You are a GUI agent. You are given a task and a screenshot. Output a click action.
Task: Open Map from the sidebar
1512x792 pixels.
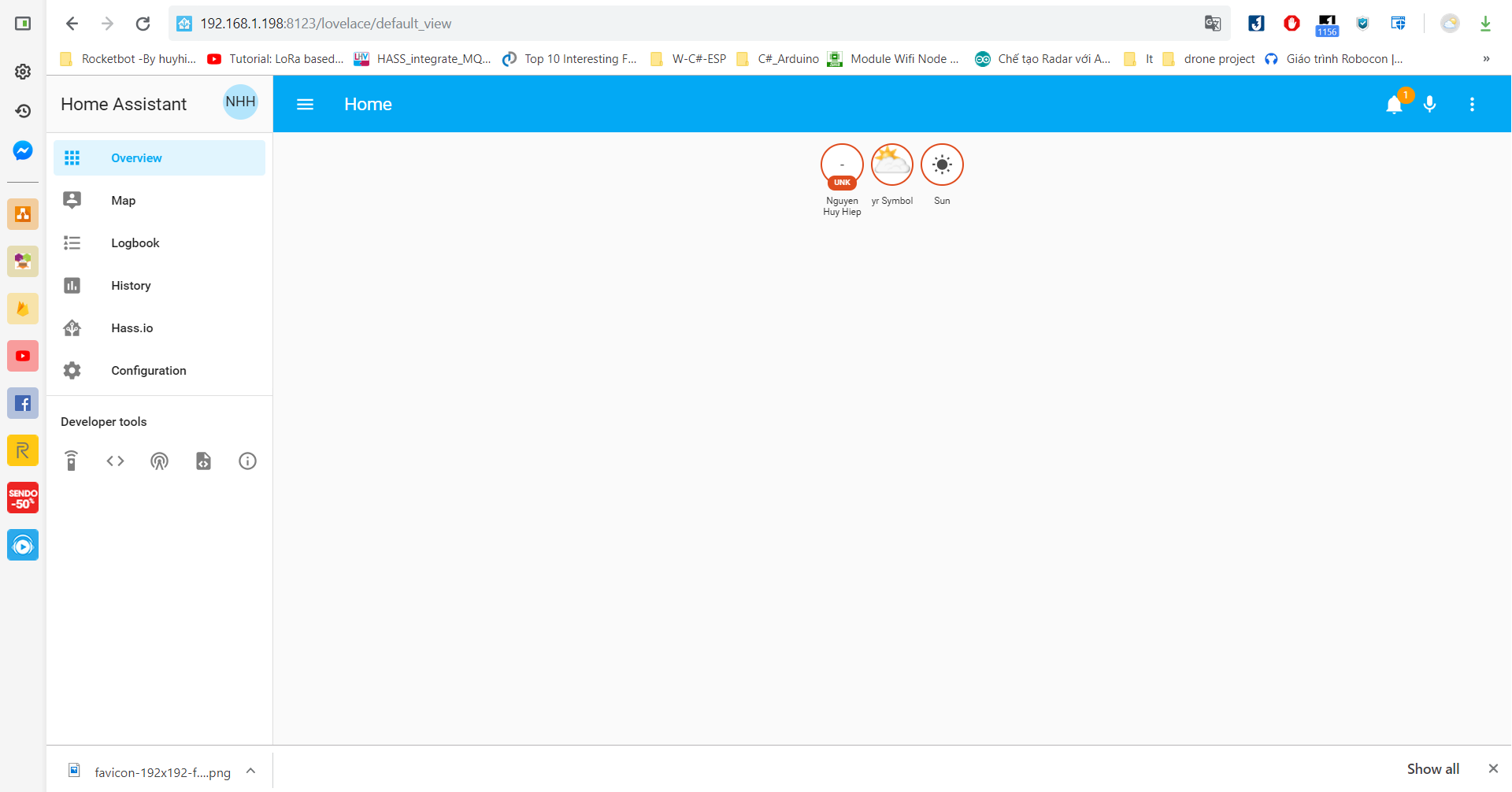tap(159, 201)
